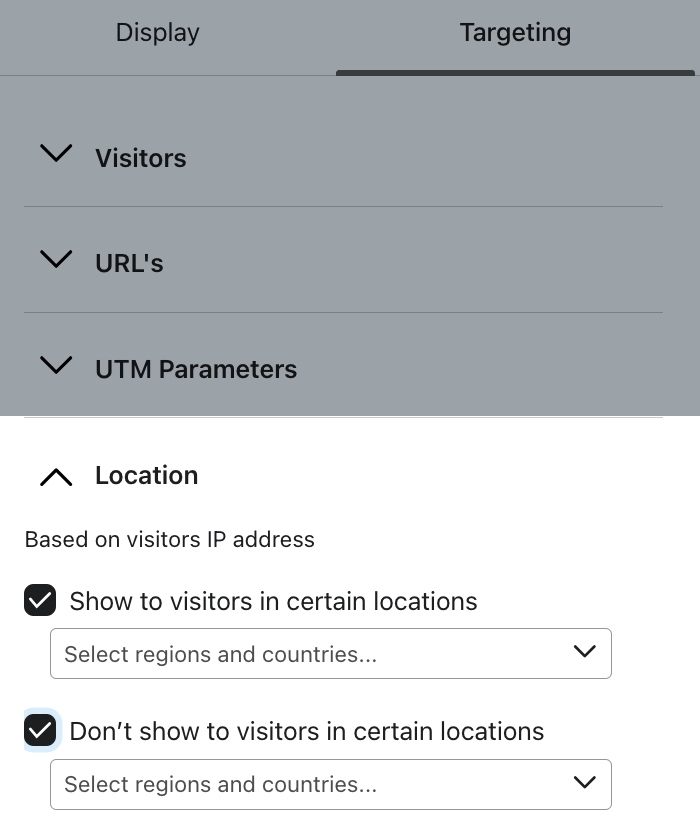Click the checkmark inside the Show visitors checkbox
Viewport: 700px width, 830px height.
point(41,601)
